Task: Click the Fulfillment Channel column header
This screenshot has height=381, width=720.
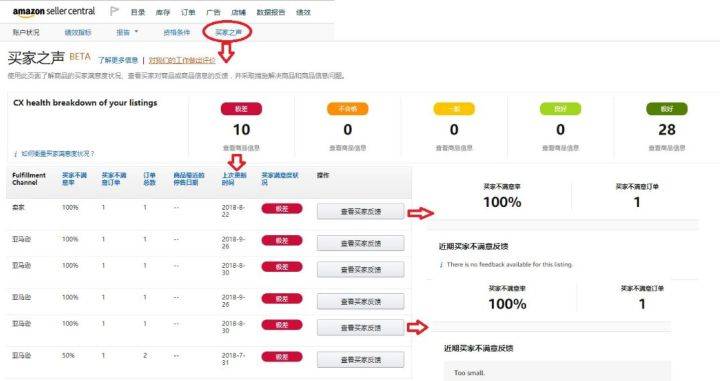Action: tap(29, 179)
